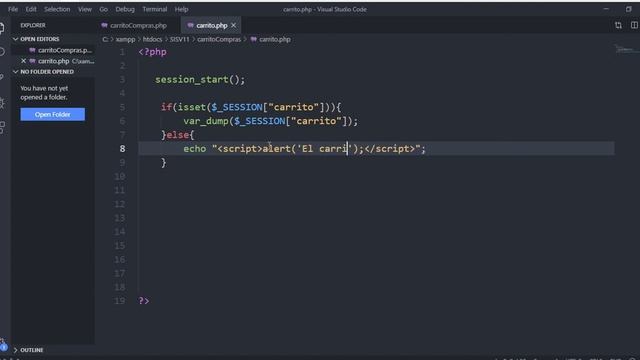Click the Open Folder button

click(x=53, y=114)
